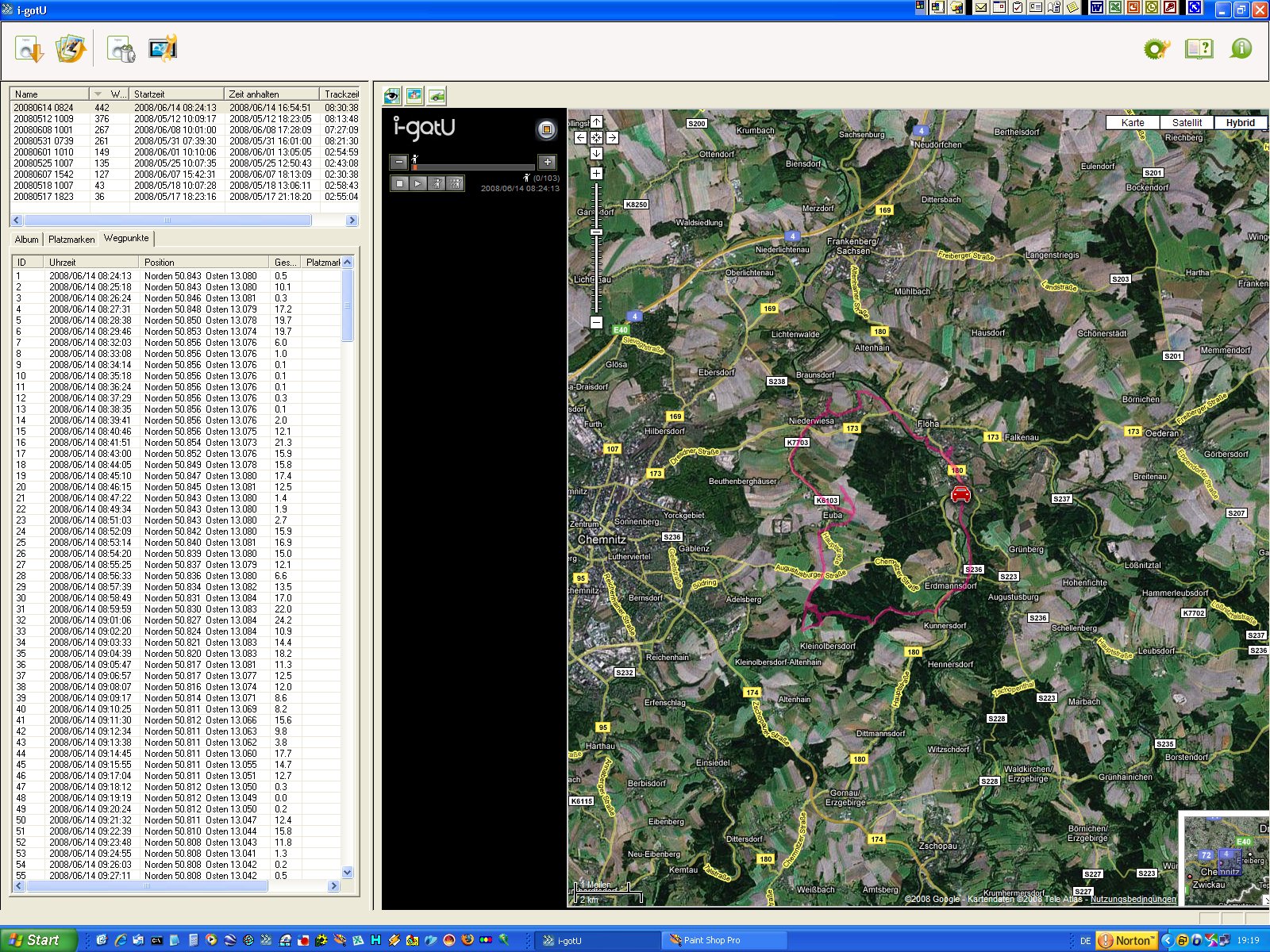Launch Word from the Office shortcut bar
Image resolution: width=1270 pixels, height=952 pixels.
(x=1097, y=7)
